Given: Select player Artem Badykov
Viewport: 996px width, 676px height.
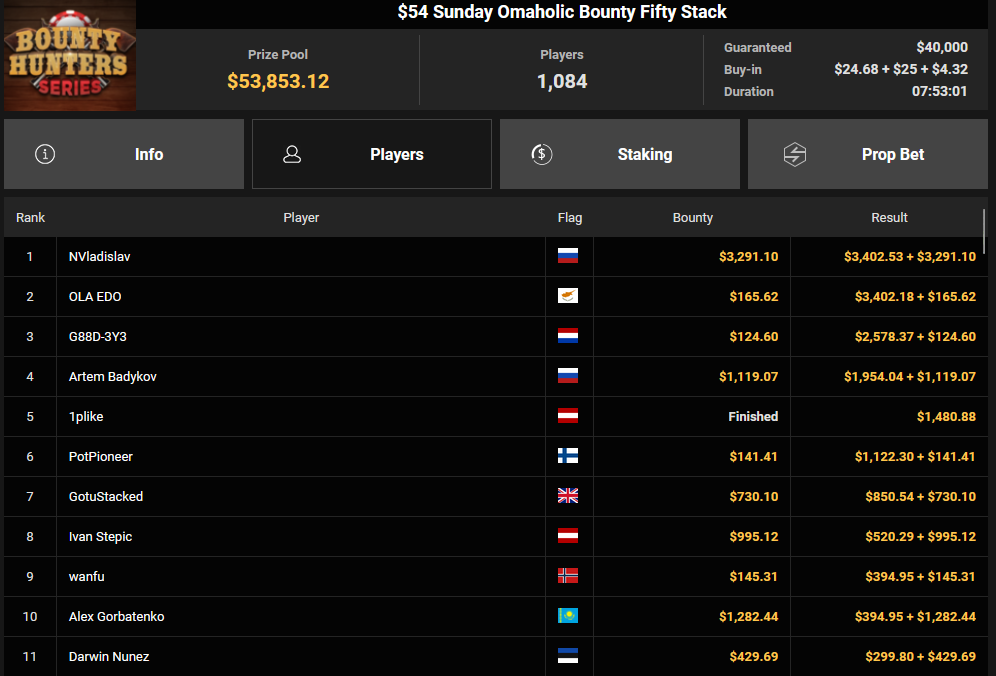Looking at the screenshot, I should coord(113,376).
